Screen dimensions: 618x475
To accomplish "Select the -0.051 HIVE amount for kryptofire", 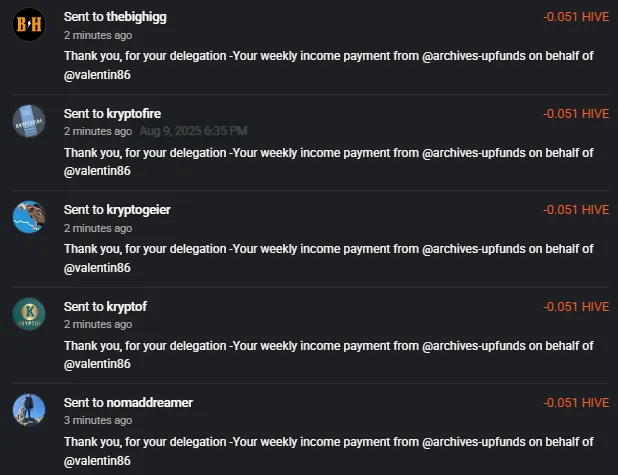I will tap(576, 114).
